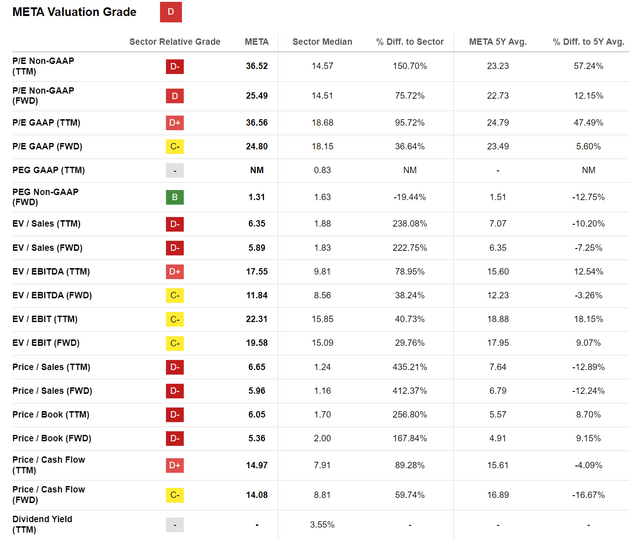640x545 pixels.
Task: Click the green B grade for PEG Non-GAAP (FWD)
Action: (175, 197)
